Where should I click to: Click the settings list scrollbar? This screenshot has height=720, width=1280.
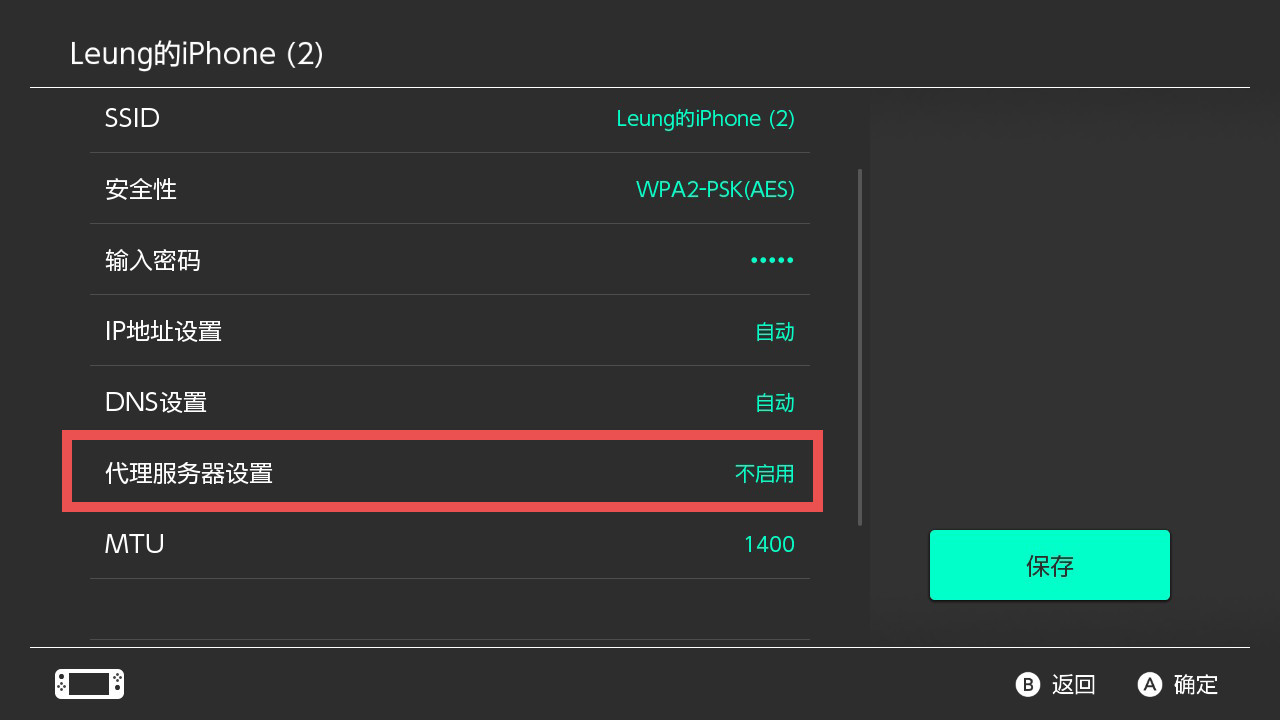pyautogui.click(x=860, y=347)
